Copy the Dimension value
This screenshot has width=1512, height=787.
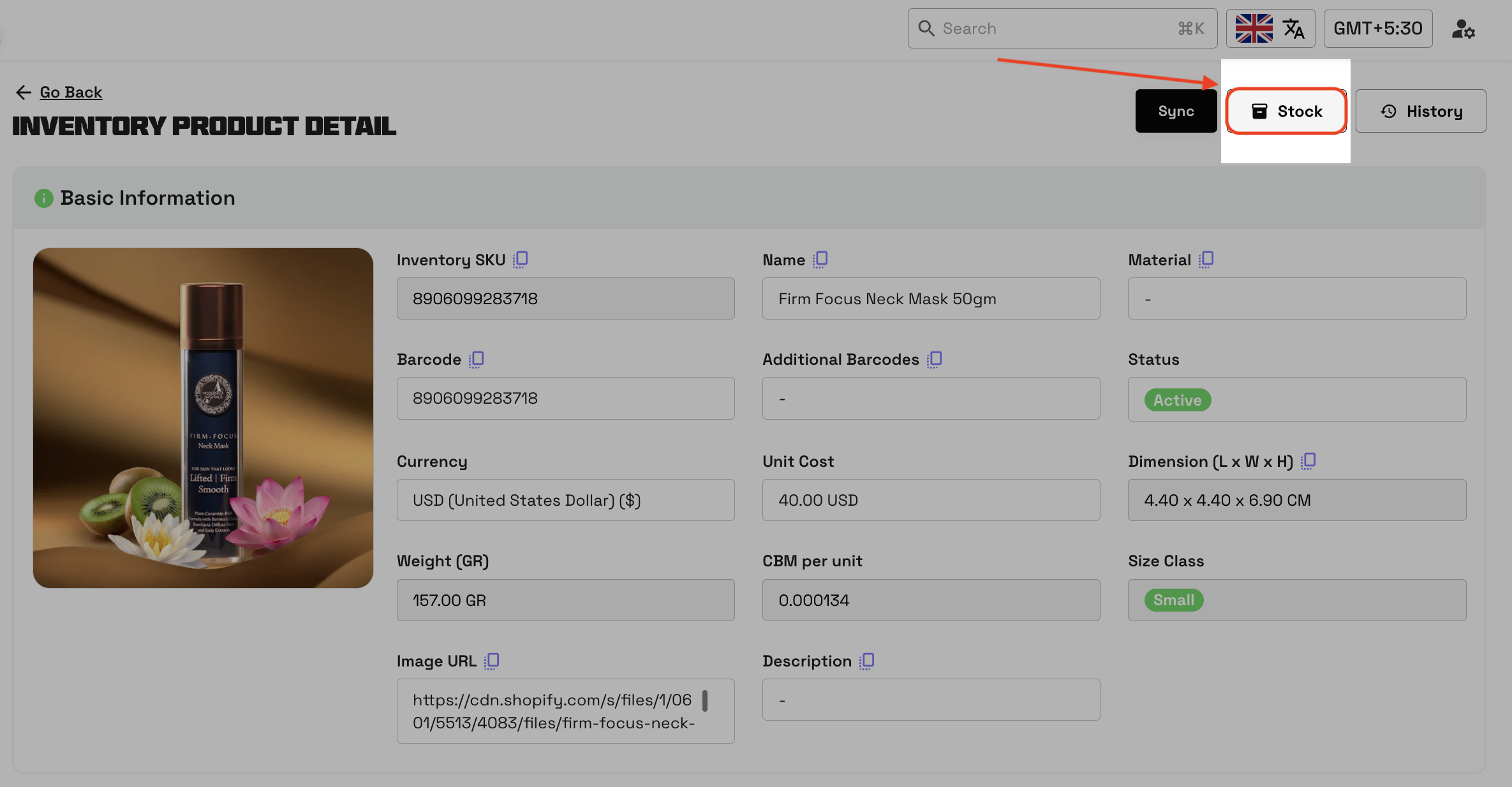click(x=1308, y=460)
